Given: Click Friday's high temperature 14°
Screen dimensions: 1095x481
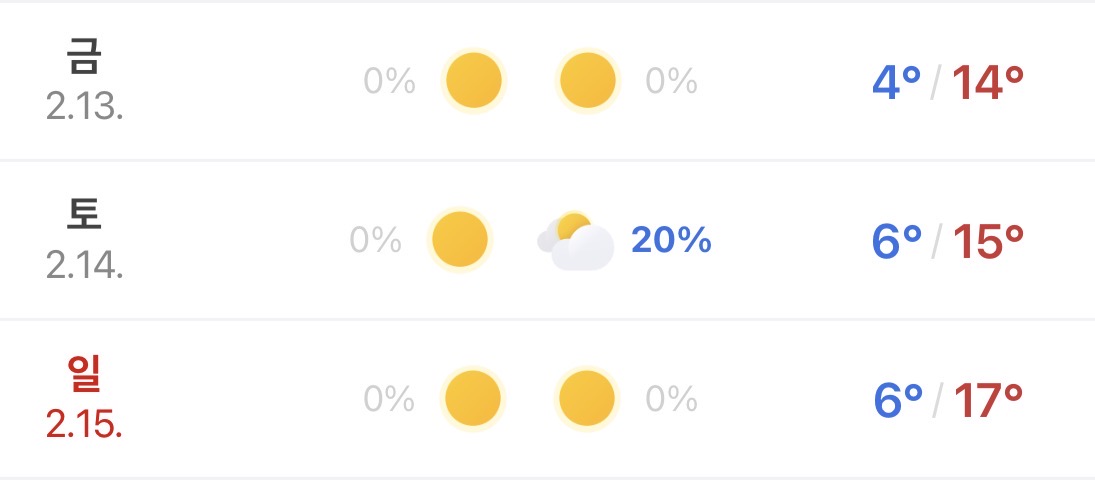Looking at the screenshot, I should 987,83.
